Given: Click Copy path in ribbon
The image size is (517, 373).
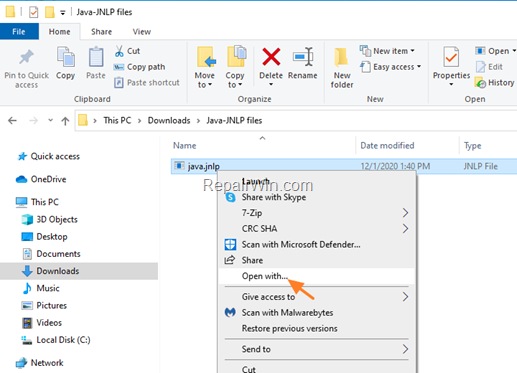Looking at the screenshot, I should (139, 67).
